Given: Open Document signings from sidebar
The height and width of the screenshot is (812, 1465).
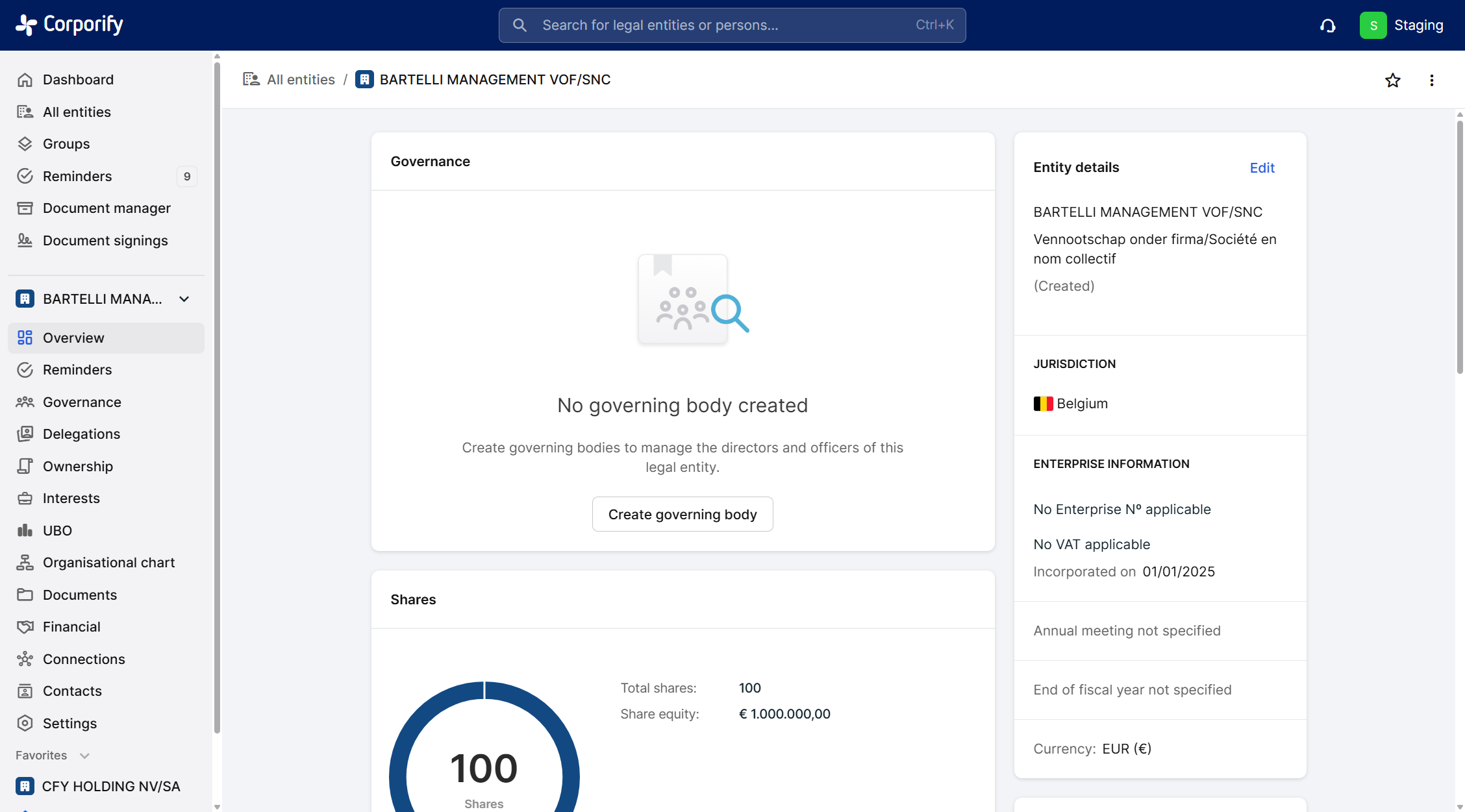Looking at the screenshot, I should click(x=105, y=241).
